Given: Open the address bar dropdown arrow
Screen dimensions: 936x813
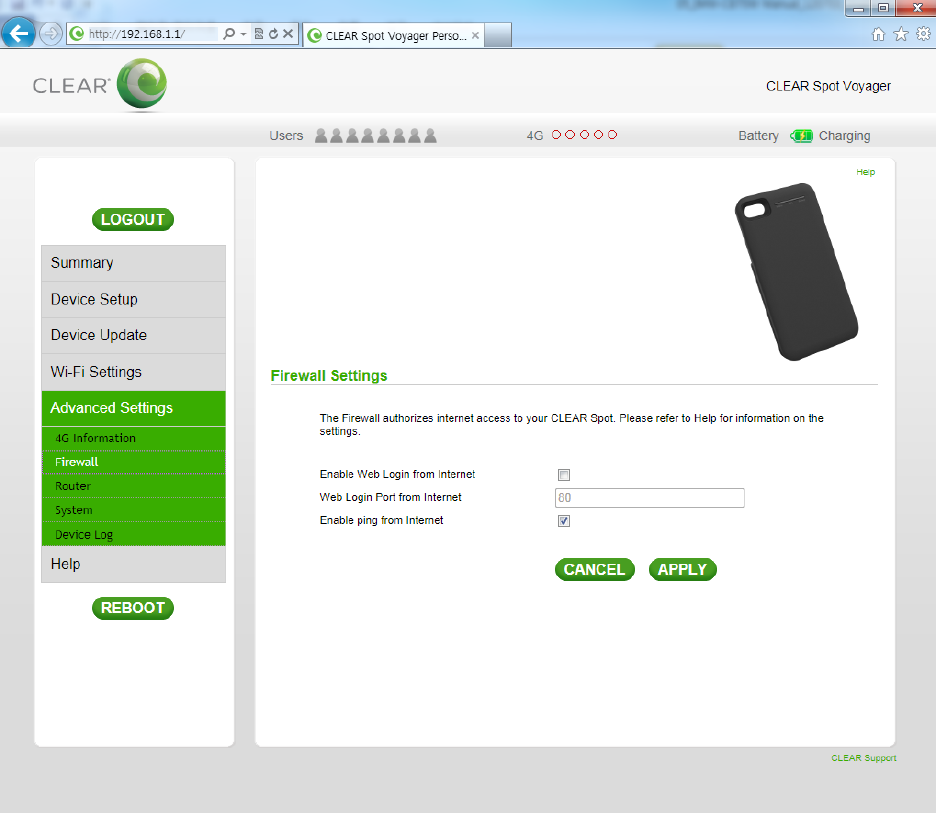Looking at the screenshot, I should [x=244, y=34].
